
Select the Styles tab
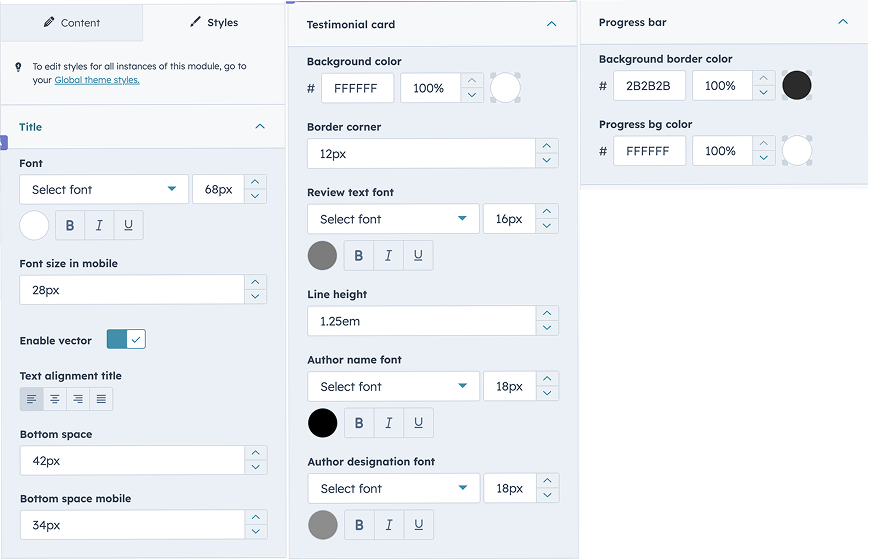[x=214, y=22]
